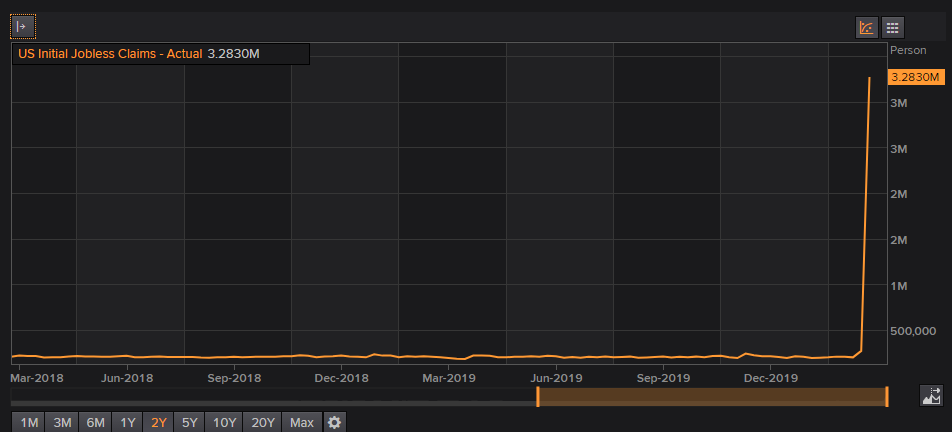Click the Dec-2019 x-axis label
Screen dimensions: 952x432
(770, 378)
